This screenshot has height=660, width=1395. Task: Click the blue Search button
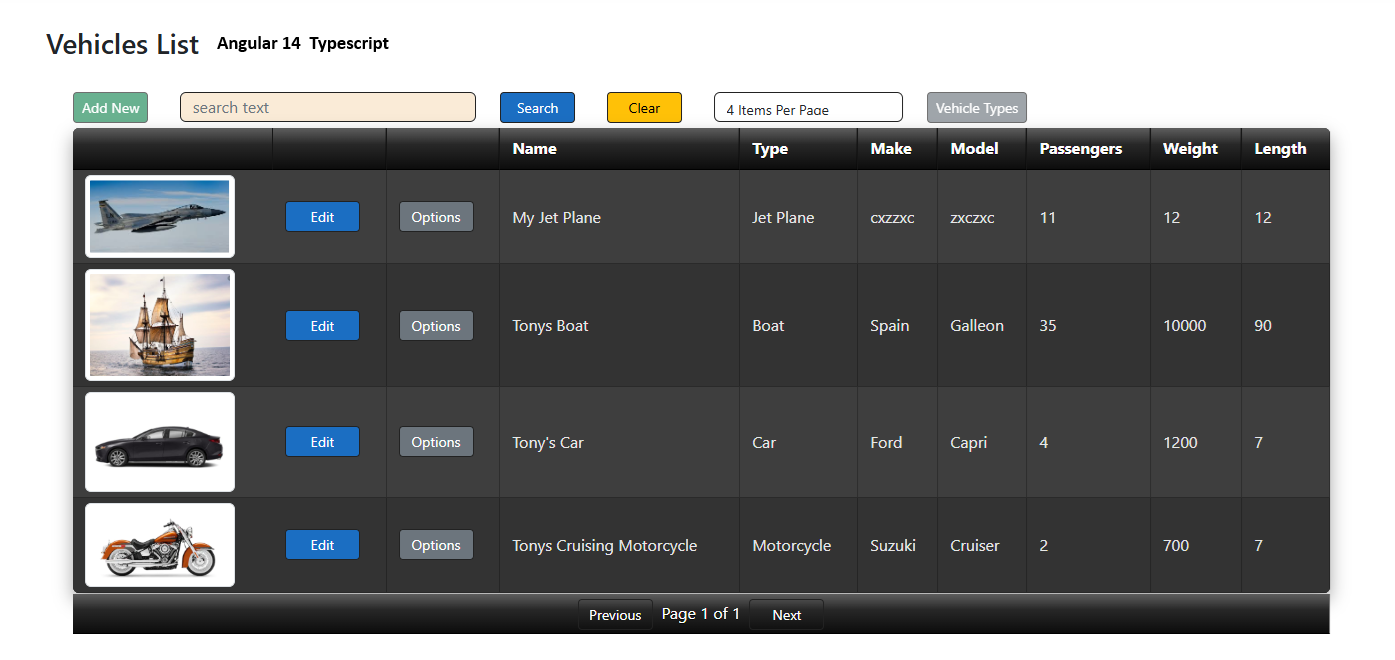click(x=537, y=108)
